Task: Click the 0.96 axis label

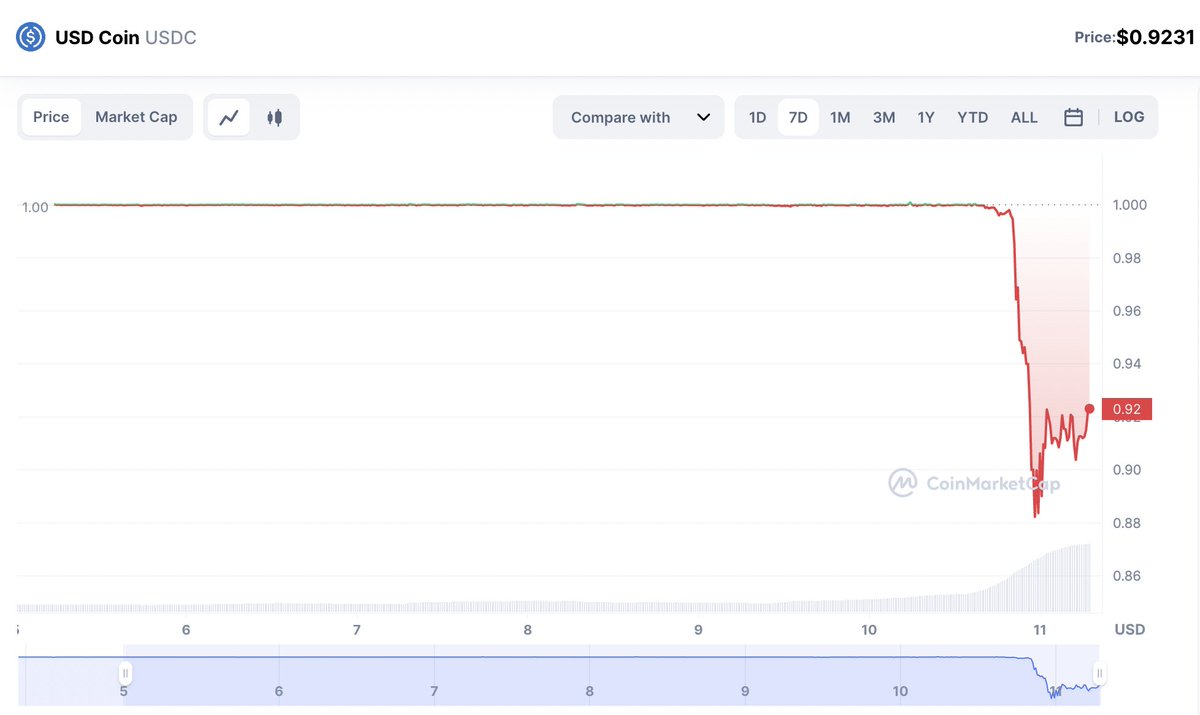Action: pos(1126,311)
